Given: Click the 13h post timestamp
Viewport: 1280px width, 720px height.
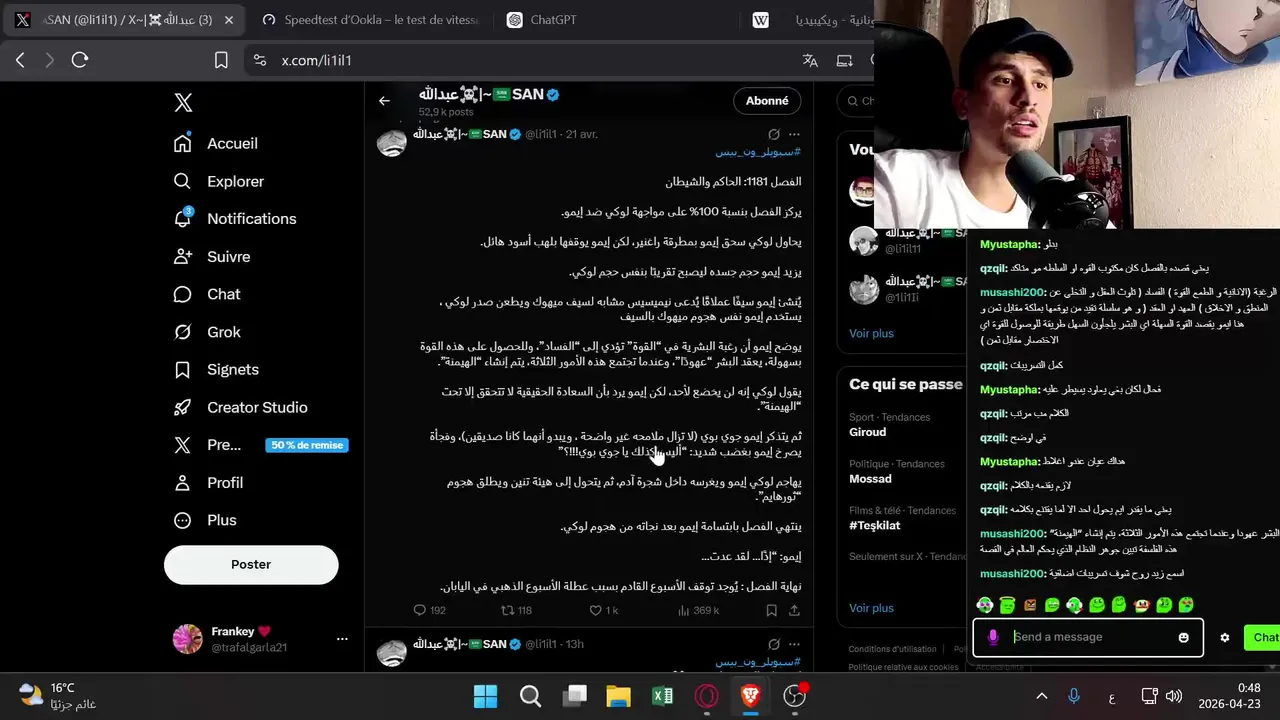Looking at the screenshot, I should click(574, 644).
